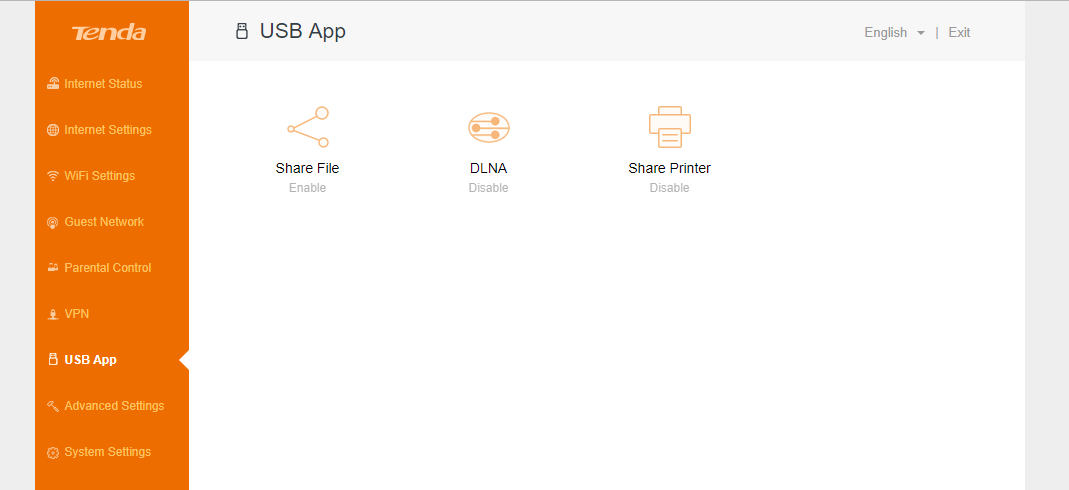Click the globe icon for Internet Settings

(53, 130)
